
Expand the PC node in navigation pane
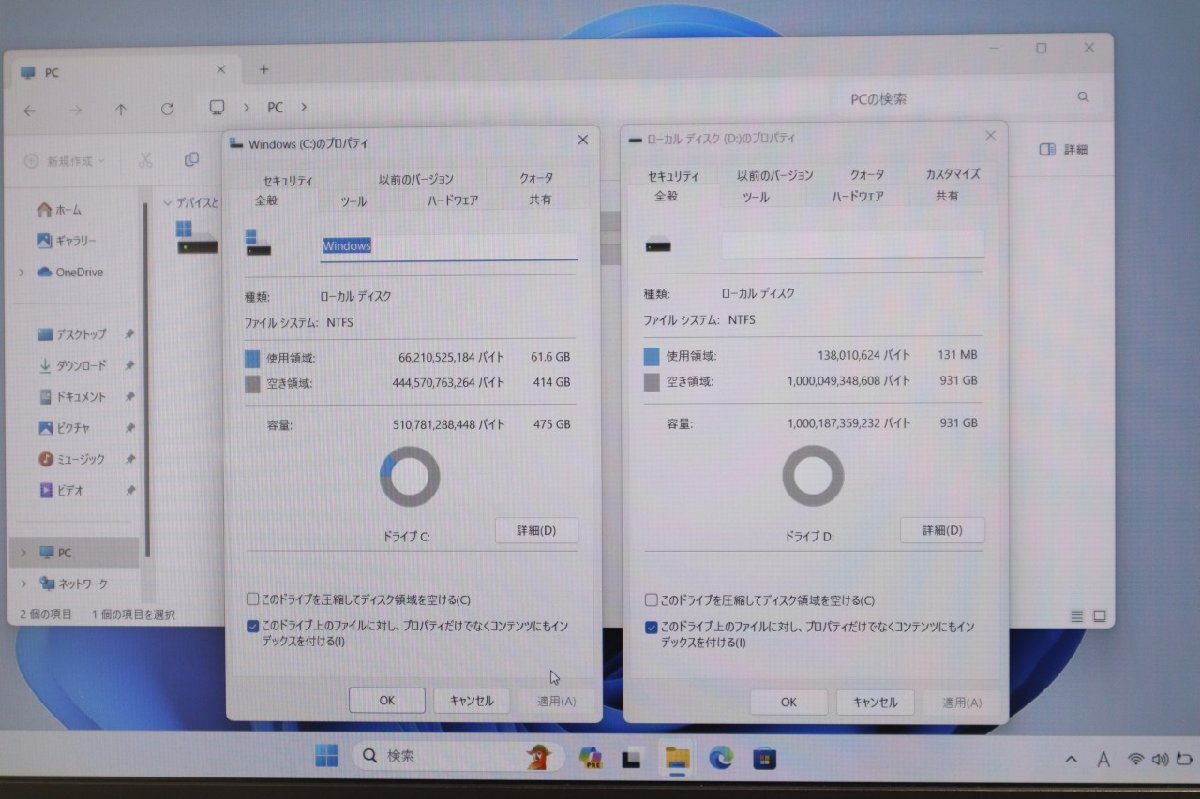point(22,552)
